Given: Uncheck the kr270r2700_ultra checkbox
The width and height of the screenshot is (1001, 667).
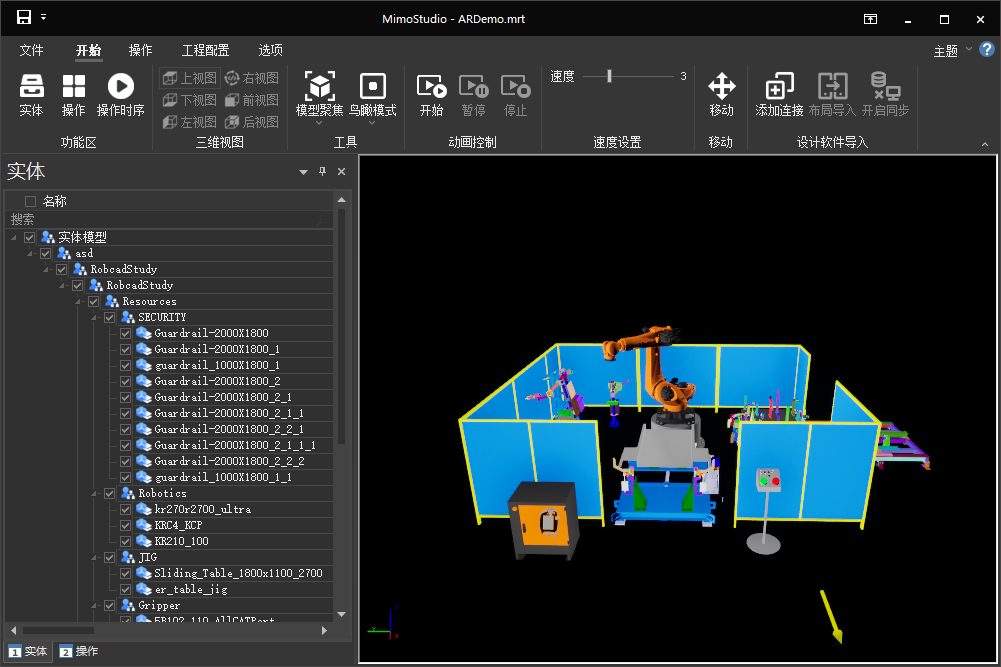Looking at the screenshot, I should click(126, 509).
